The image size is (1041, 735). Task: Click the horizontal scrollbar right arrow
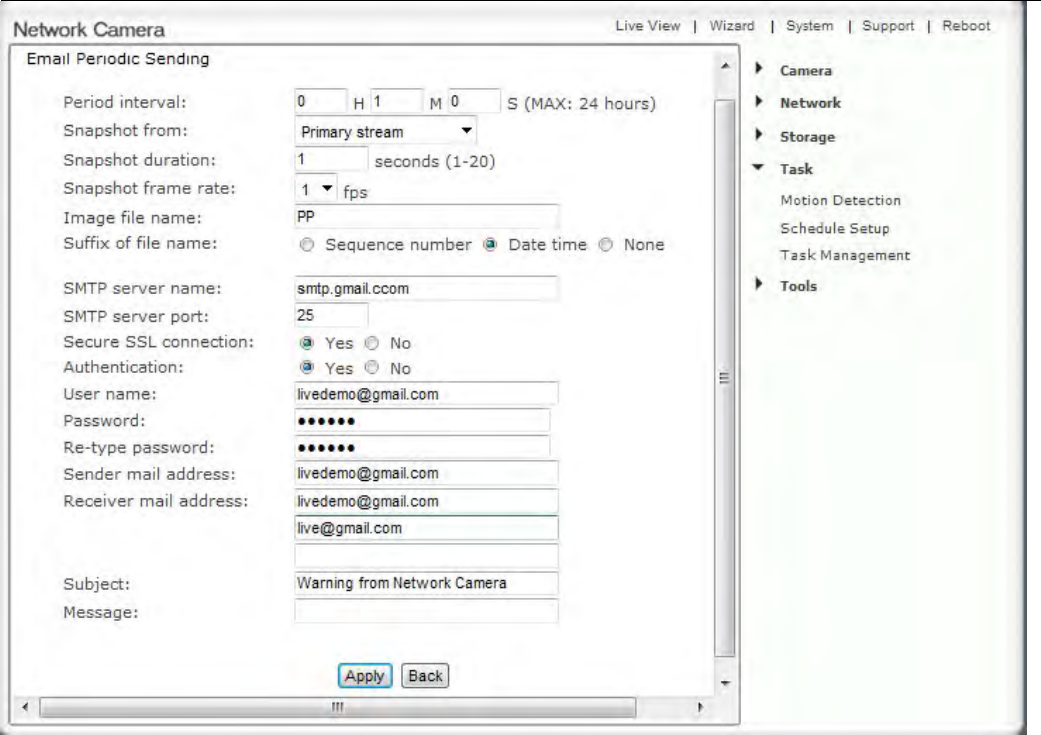coord(700,707)
